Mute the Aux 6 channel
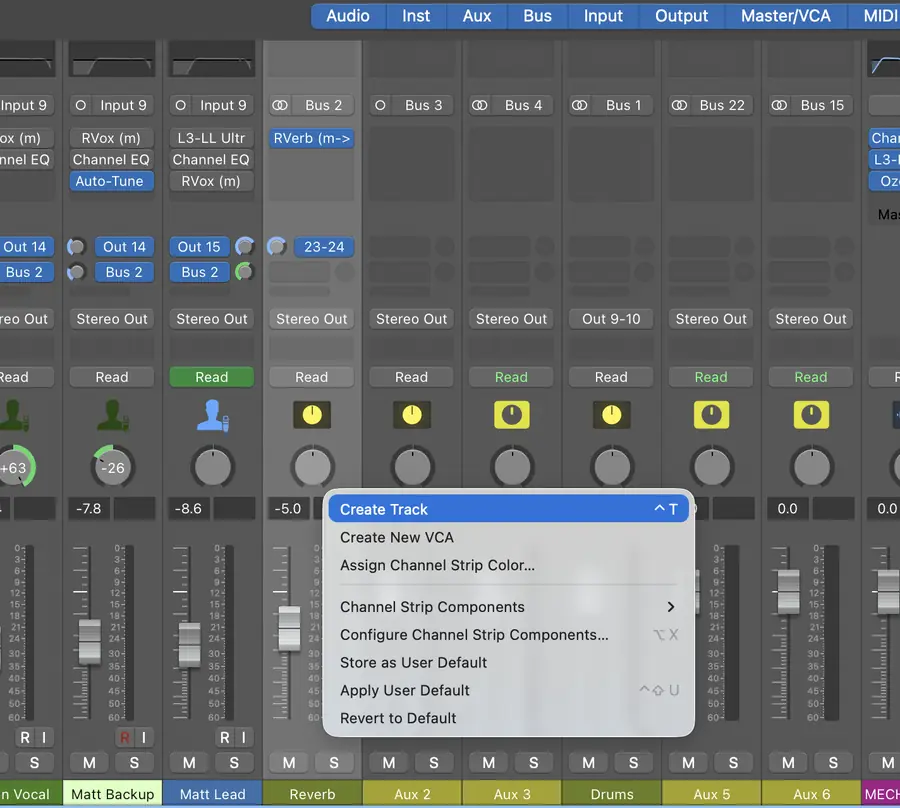The height and width of the screenshot is (808, 900). point(788,763)
